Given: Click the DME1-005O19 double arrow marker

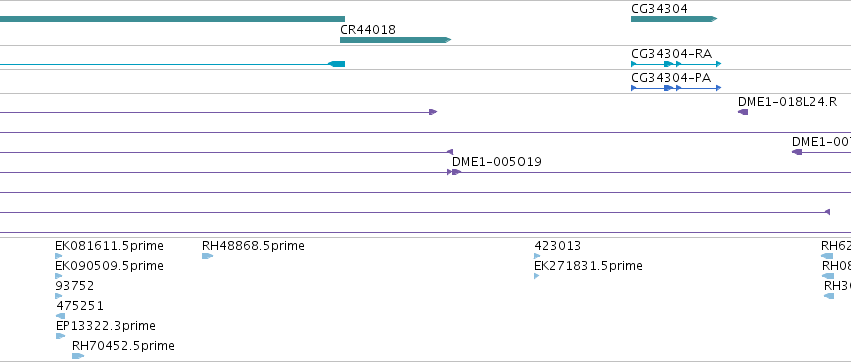Looking at the screenshot, I should pyautogui.click(x=454, y=172).
